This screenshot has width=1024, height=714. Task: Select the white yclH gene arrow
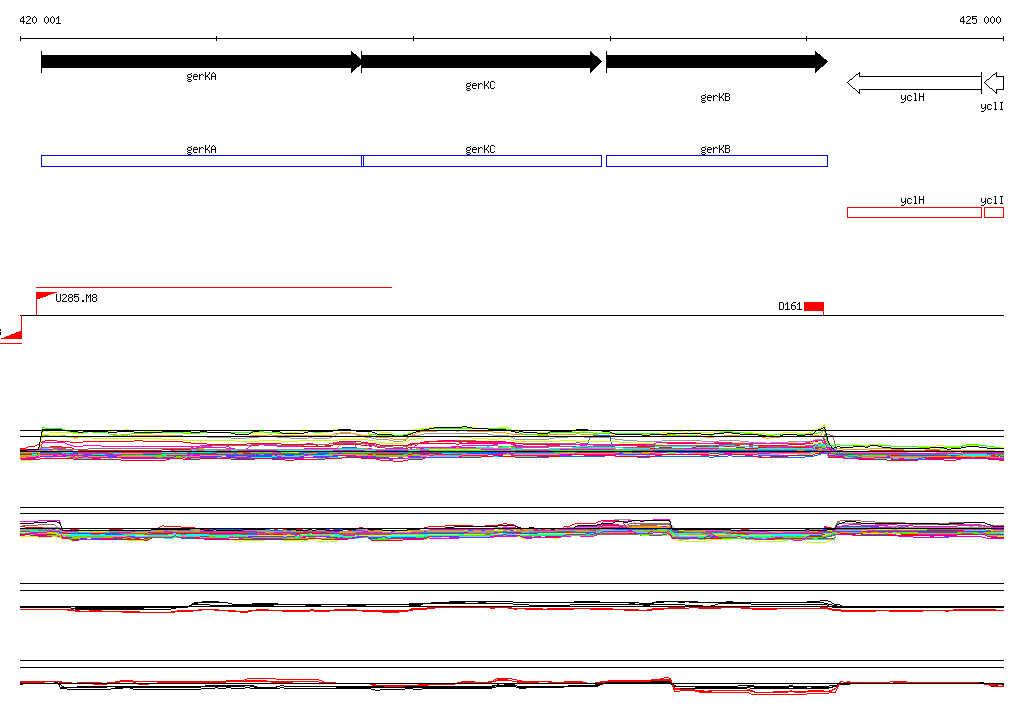click(x=914, y=83)
